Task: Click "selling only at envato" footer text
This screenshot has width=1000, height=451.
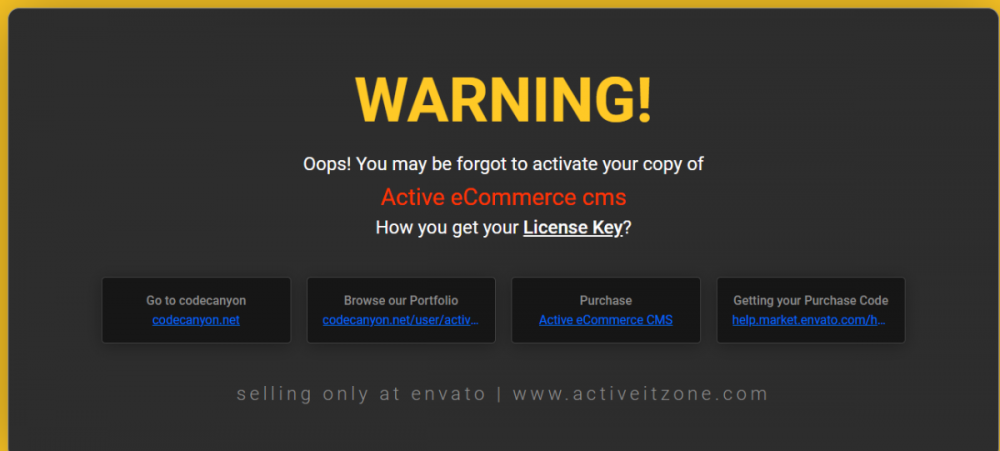Action: [362, 394]
